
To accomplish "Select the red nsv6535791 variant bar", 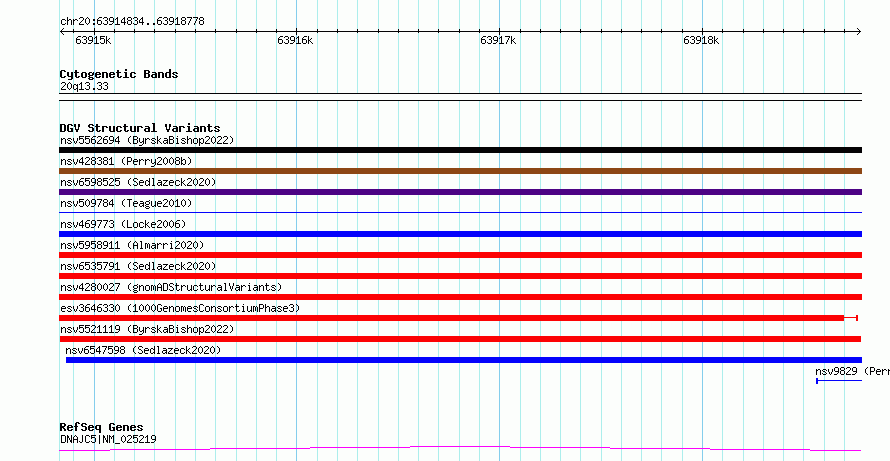I will click(460, 276).
